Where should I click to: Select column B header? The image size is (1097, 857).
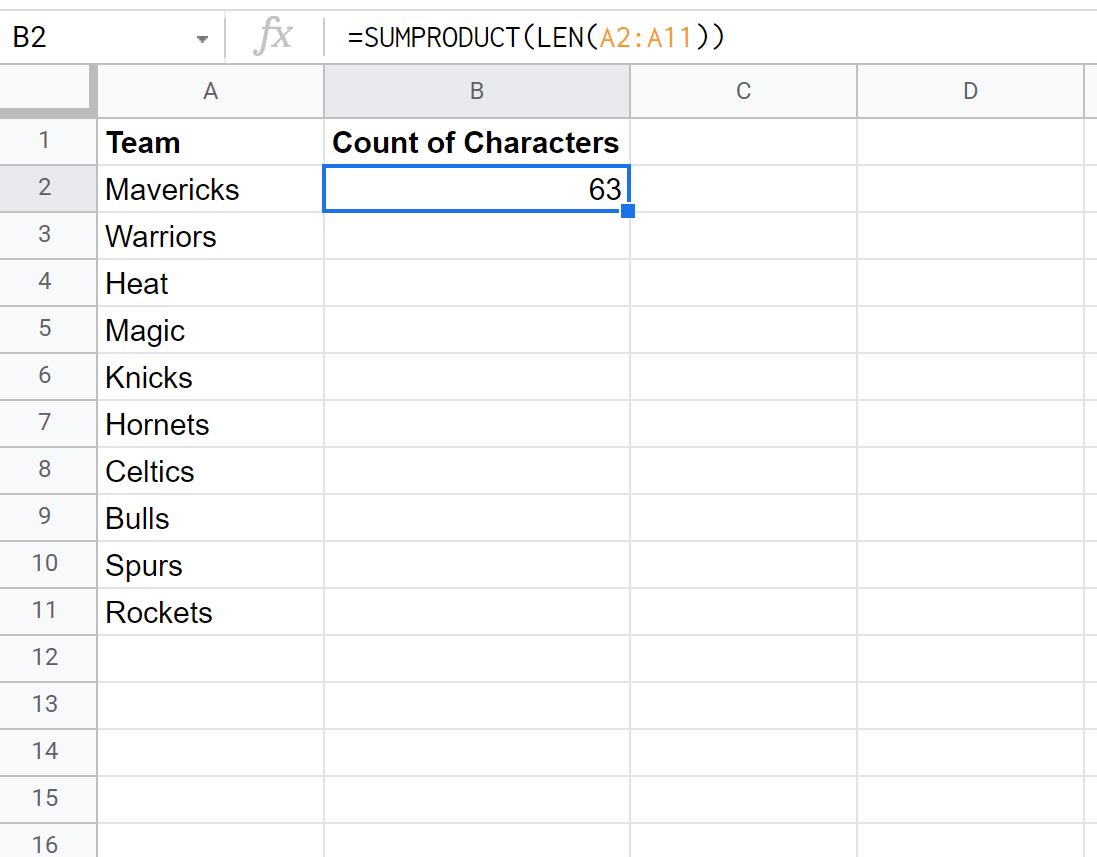477,91
